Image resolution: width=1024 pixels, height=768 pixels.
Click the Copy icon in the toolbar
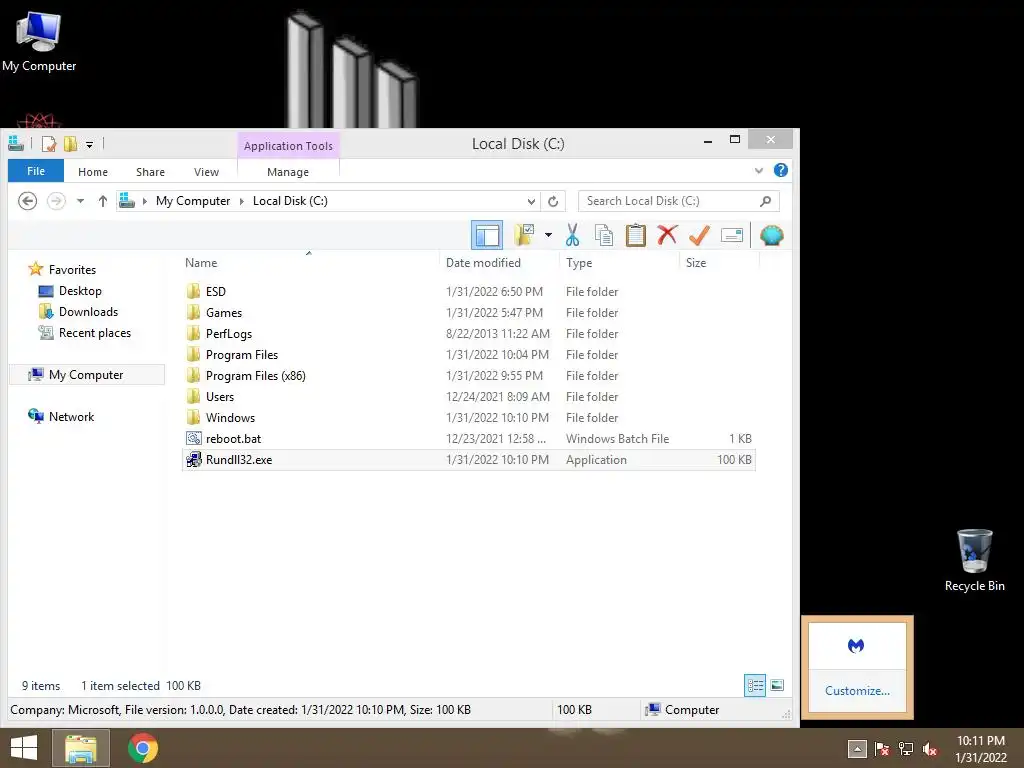click(604, 235)
